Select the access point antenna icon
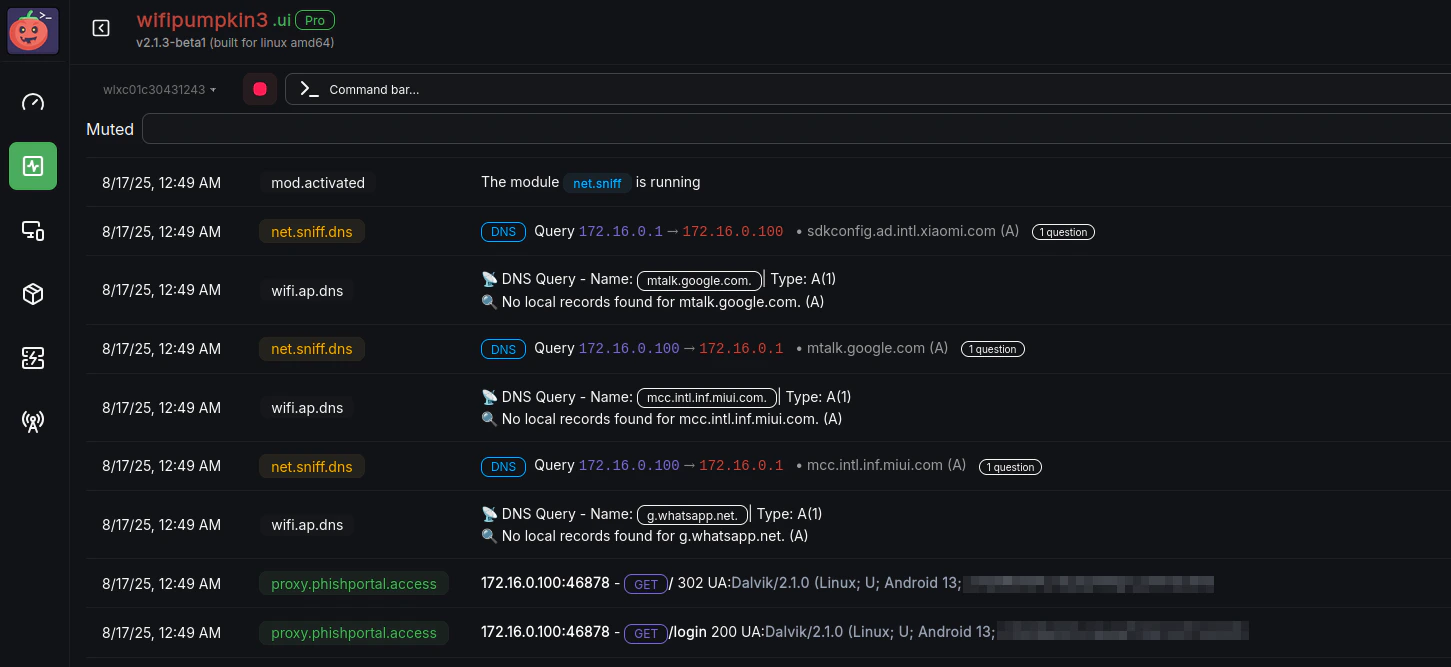This screenshot has width=1451, height=667. 32,421
